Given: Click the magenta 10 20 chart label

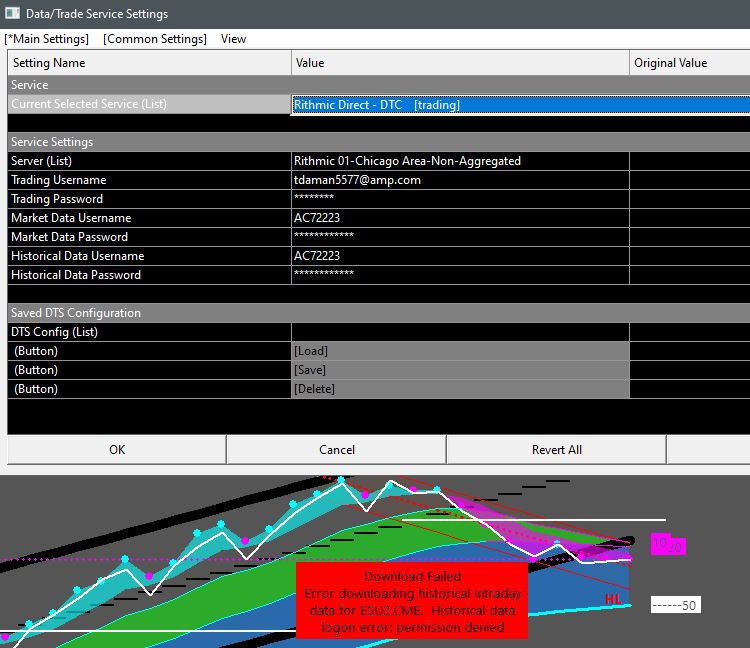Looking at the screenshot, I should 668,544.
